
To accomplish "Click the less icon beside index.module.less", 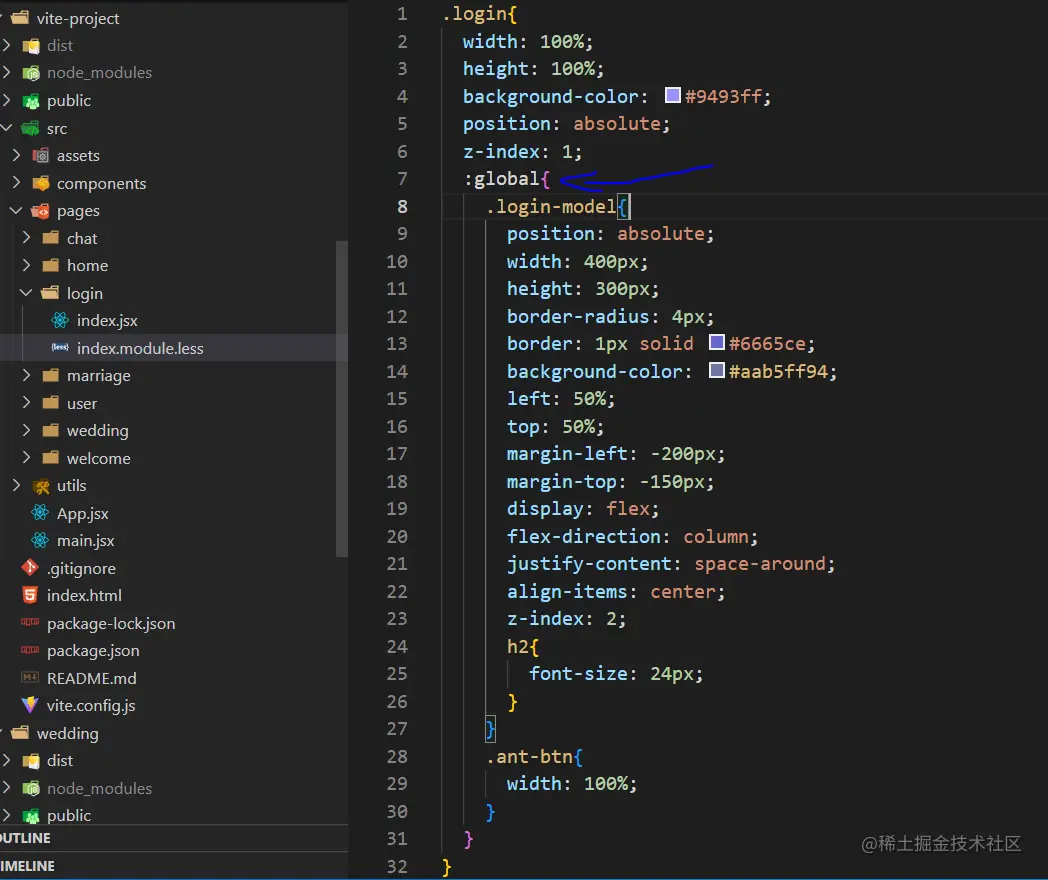I will (x=60, y=348).
